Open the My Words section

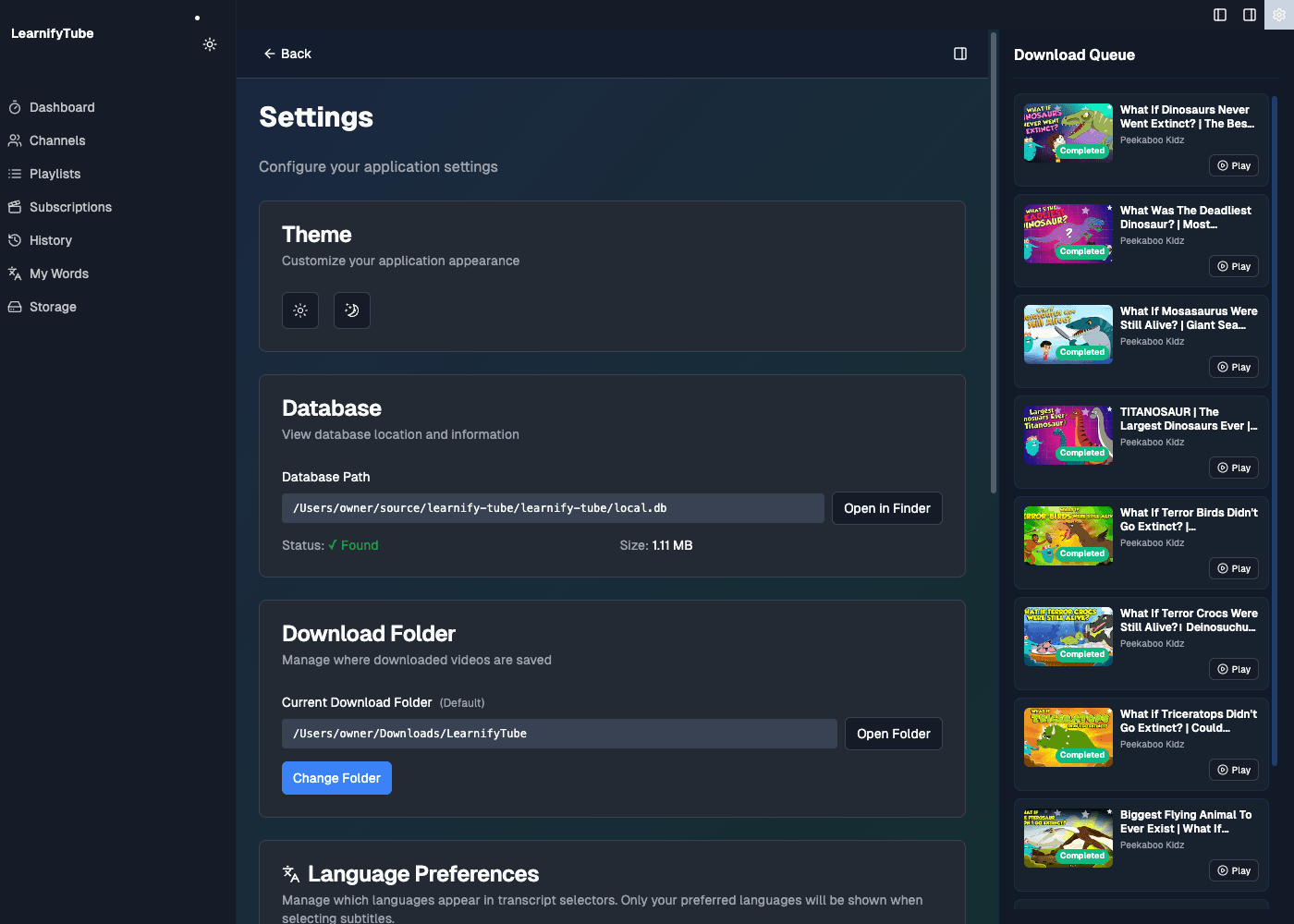point(59,274)
